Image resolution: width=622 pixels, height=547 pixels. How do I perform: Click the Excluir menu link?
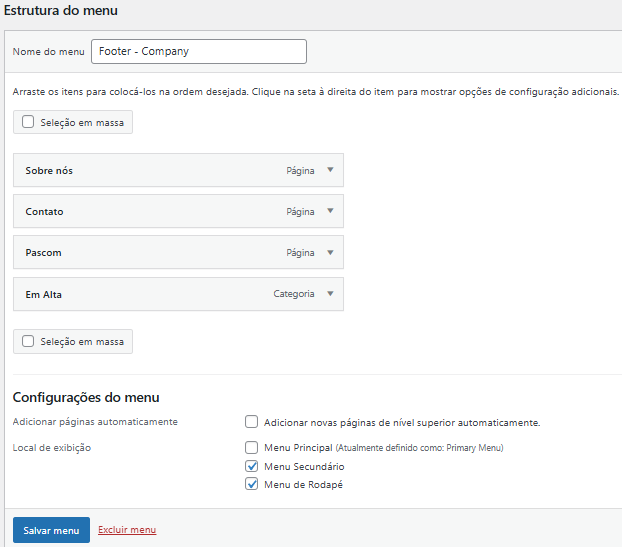[127, 530]
